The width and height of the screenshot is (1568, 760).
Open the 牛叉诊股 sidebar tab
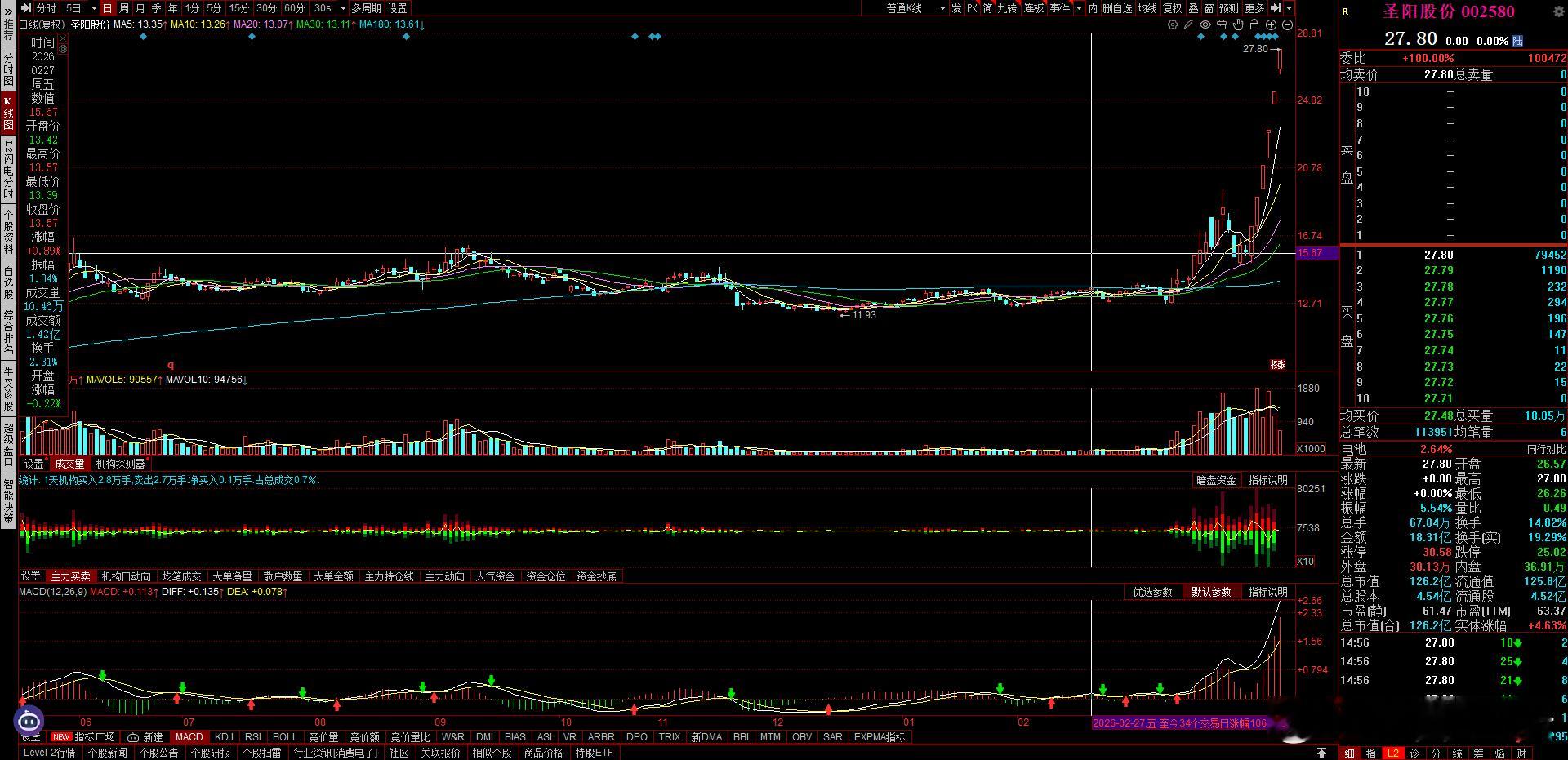8,389
